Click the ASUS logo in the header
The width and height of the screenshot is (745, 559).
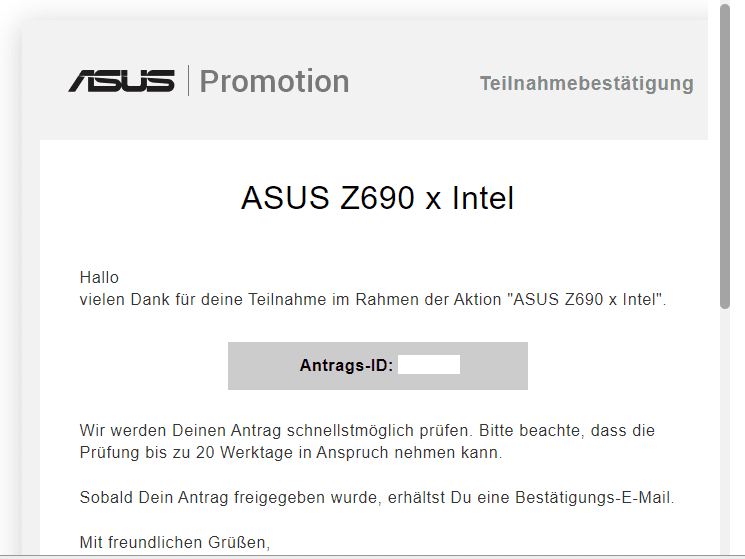point(121,81)
